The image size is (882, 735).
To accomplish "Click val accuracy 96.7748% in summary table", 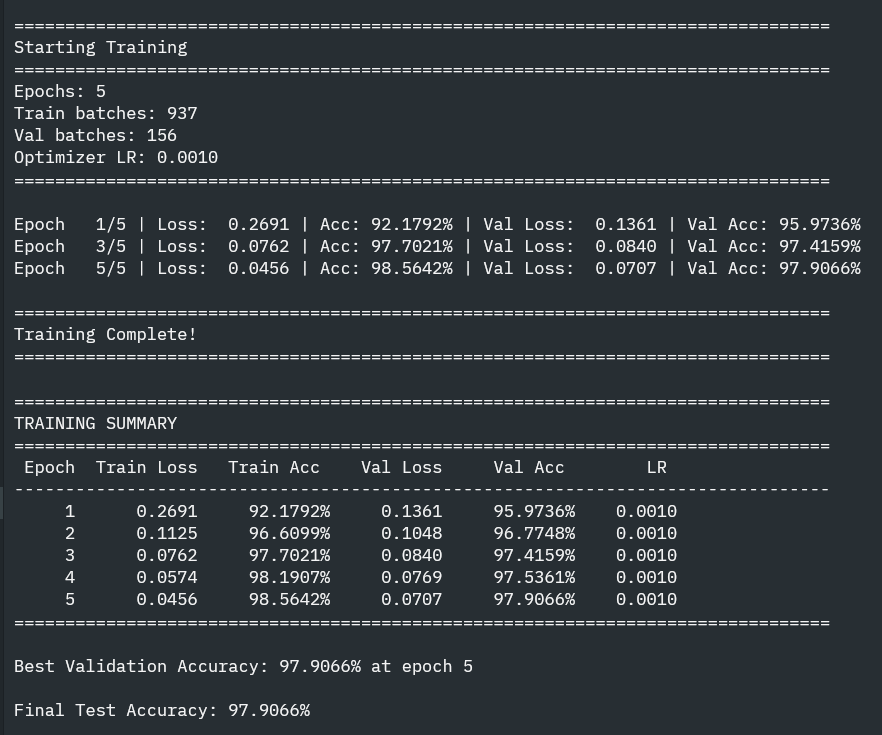I will coord(534,533).
